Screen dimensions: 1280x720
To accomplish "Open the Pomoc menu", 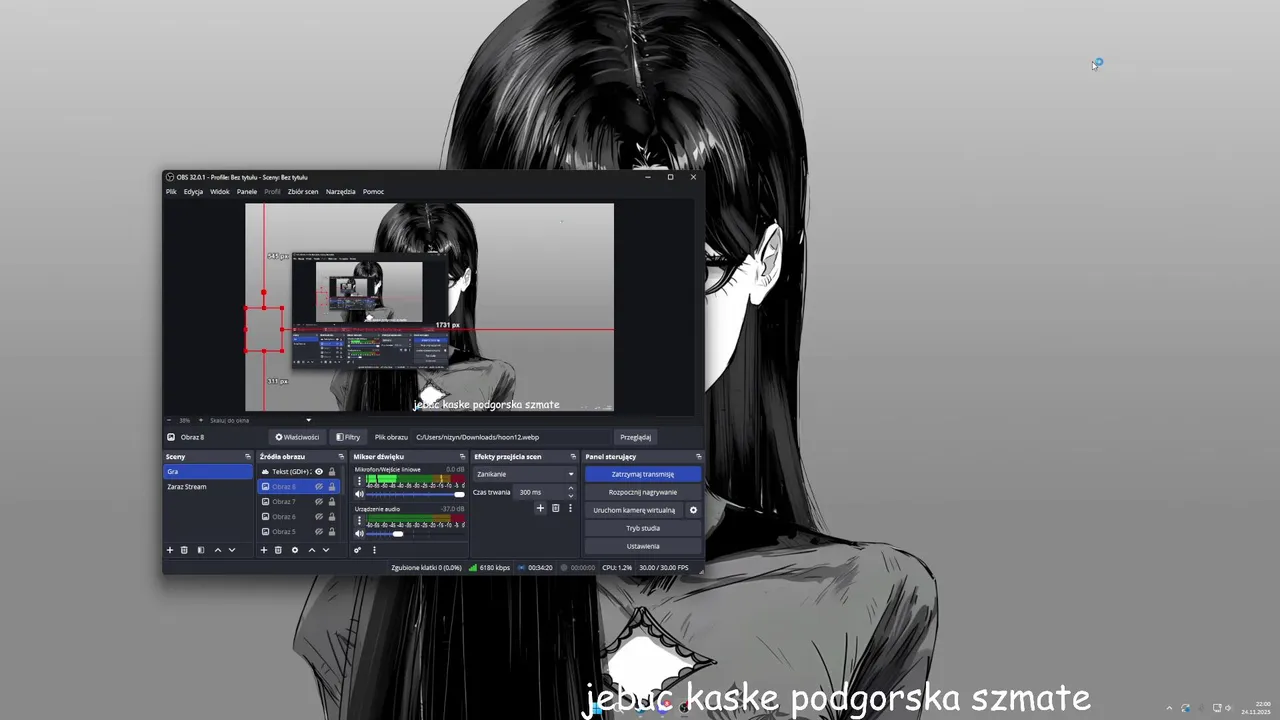I will 373,191.
